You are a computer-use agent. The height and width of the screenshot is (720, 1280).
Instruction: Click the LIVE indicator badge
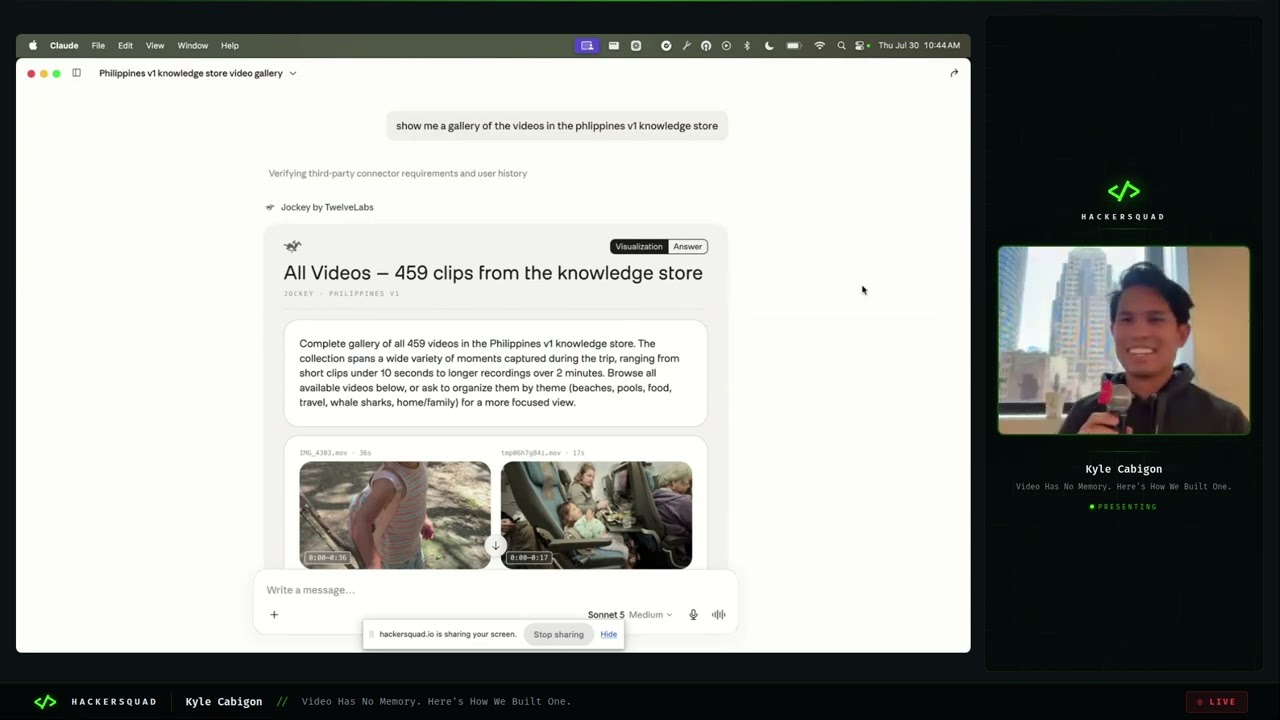pyautogui.click(x=1217, y=702)
